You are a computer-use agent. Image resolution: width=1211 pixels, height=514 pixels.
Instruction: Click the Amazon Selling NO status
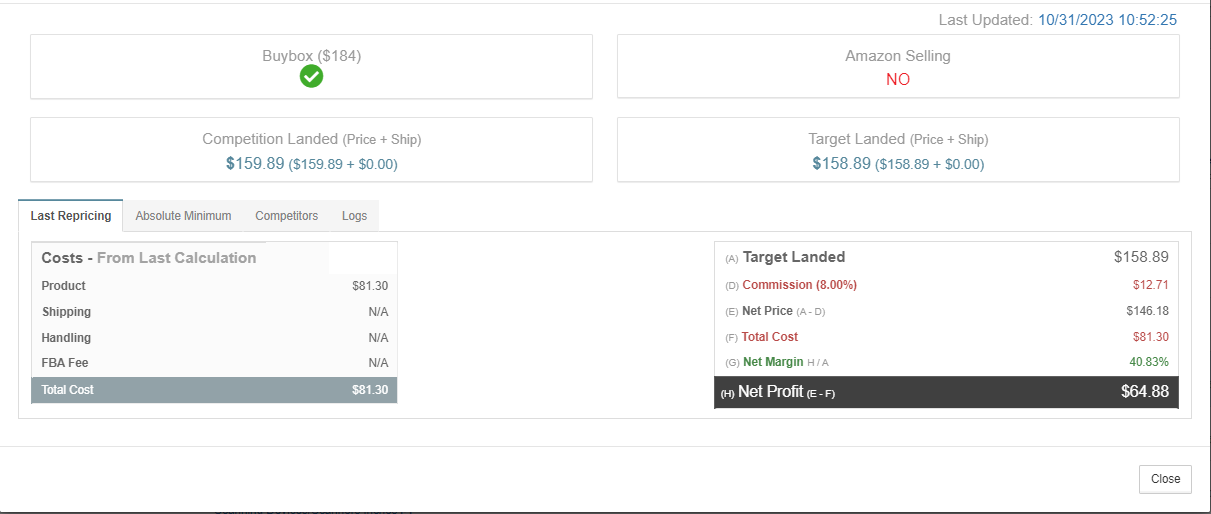[898, 80]
